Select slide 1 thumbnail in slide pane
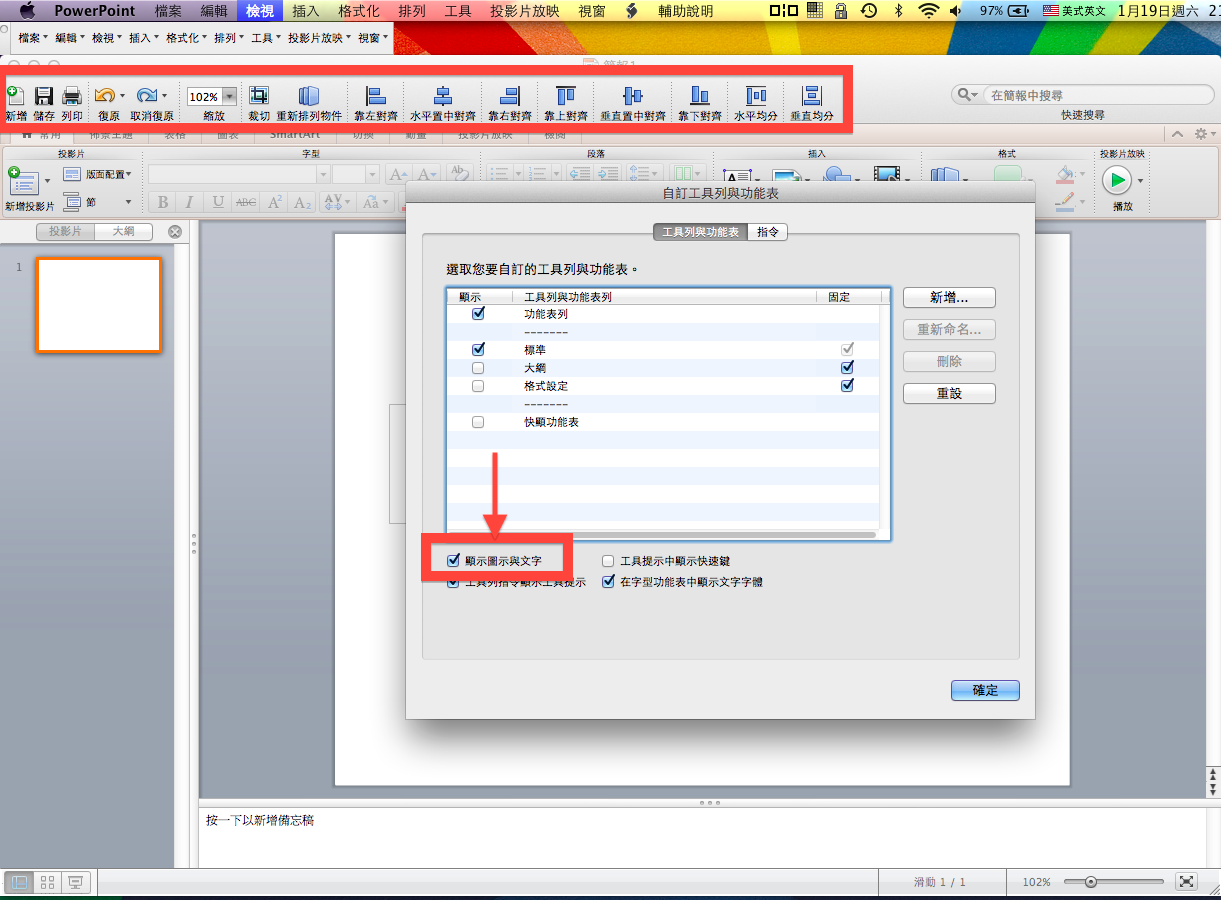1221x900 pixels. pyautogui.click(x=99, y=305)
